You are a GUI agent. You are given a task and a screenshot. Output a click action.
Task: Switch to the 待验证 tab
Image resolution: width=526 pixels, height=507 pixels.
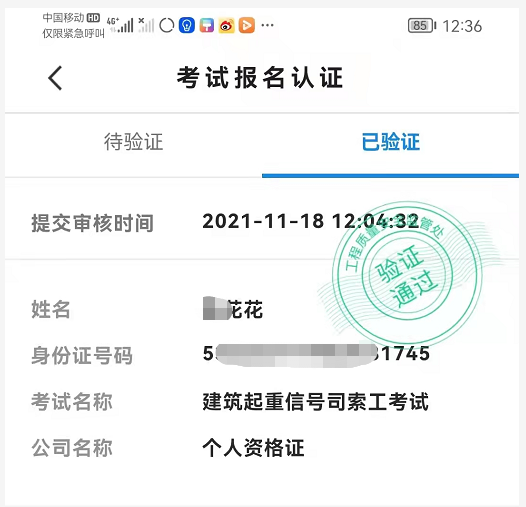point(133,142)
